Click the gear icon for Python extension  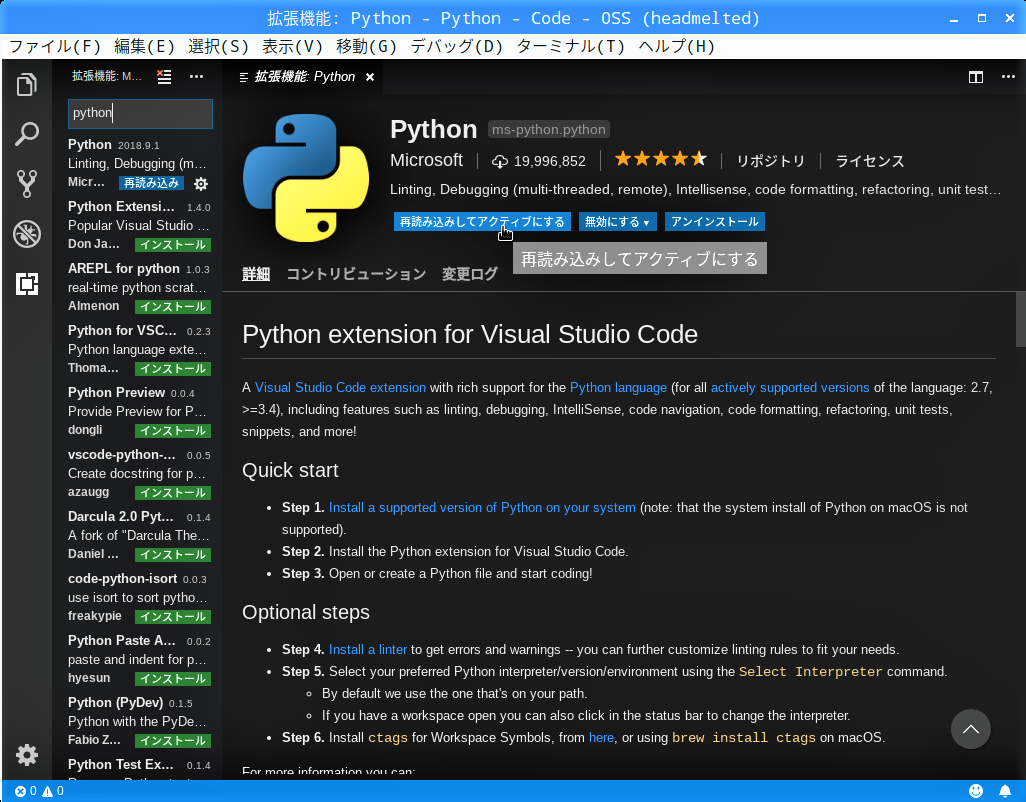click(x=201, y=184)
